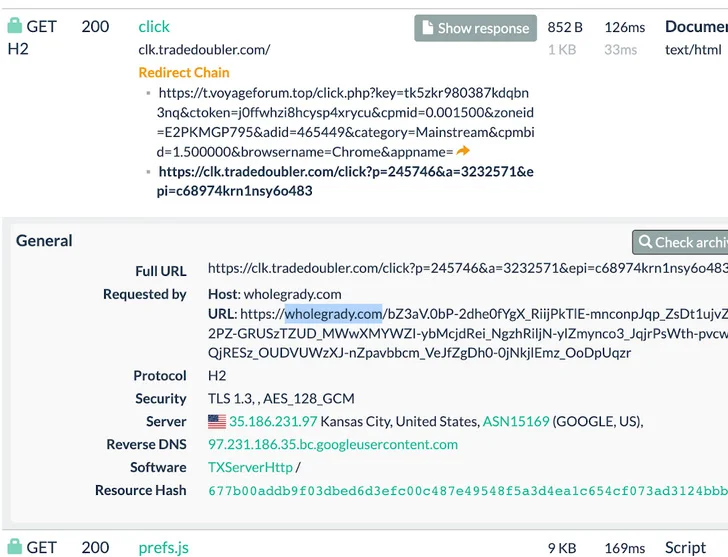Click the orange redirect arrow icon
The image size is (728, 557).
coord(463,151)
